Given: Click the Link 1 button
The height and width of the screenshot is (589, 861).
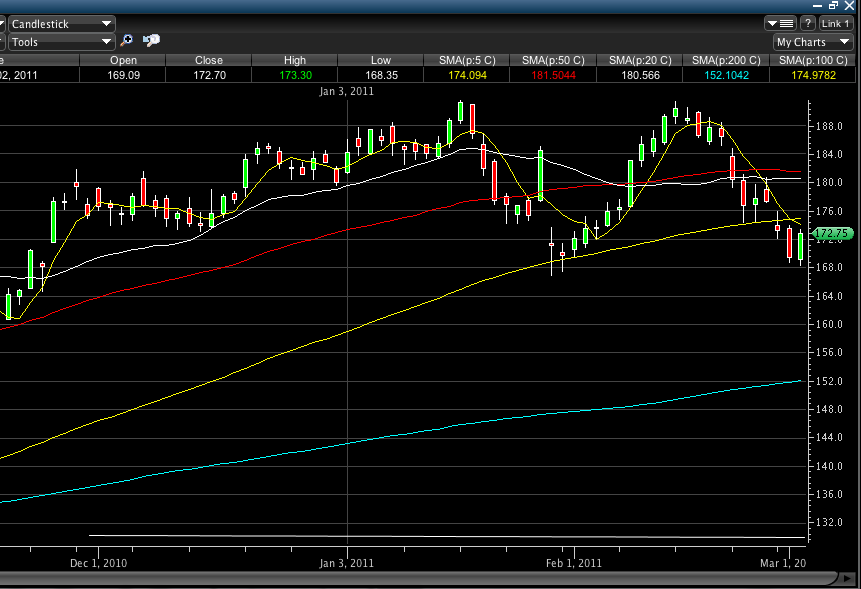Looking at the screenshot, I should point(836,23).
